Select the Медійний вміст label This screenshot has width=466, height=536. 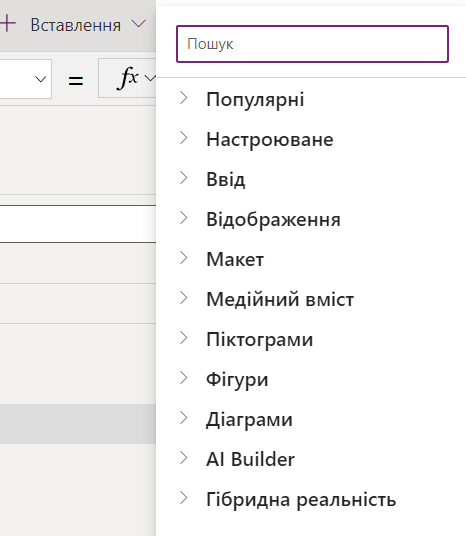tap(280, 299)
